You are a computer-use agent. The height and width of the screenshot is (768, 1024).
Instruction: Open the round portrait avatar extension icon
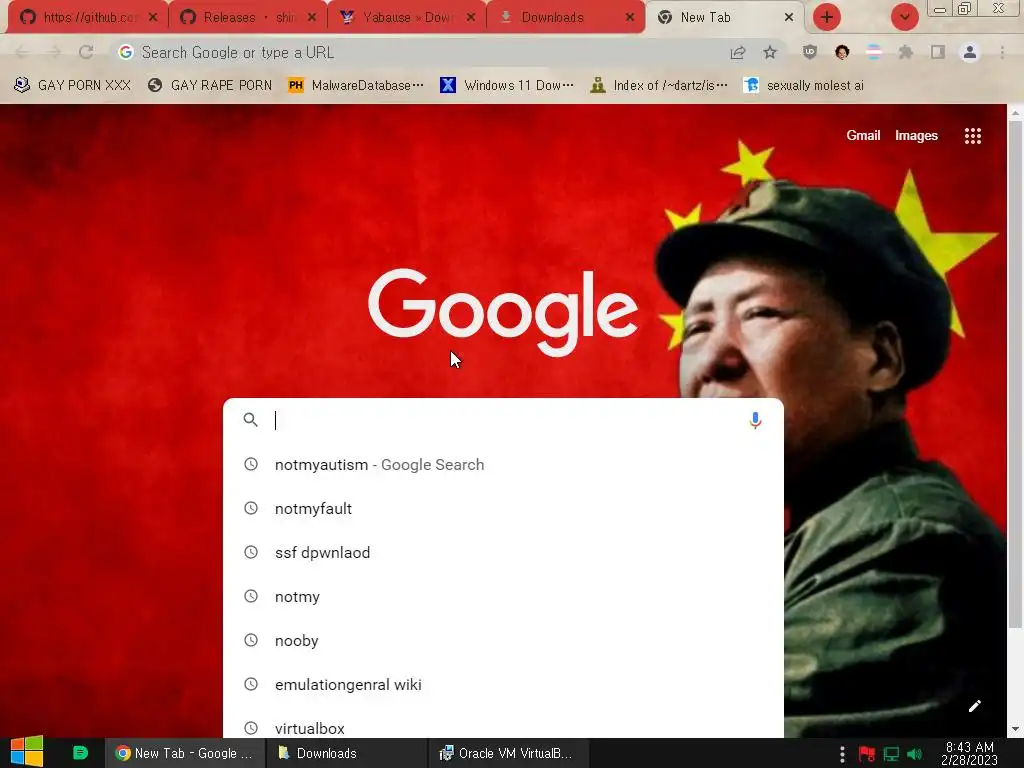coord(842,52)
